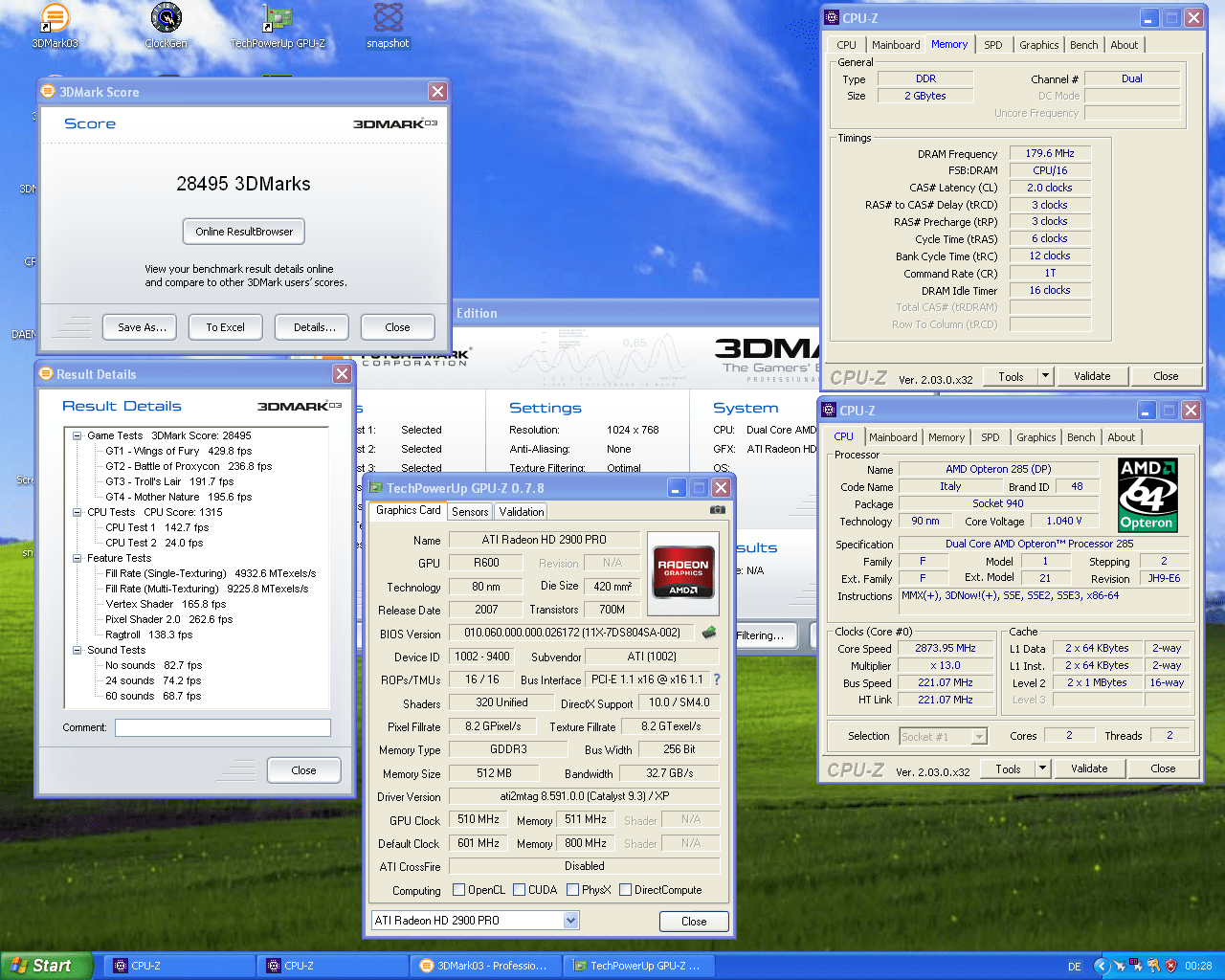Switch to Validation tab in GPU-Z
Image resolution: width=1225 pixels, height=980 pixels.
(522, 512)
